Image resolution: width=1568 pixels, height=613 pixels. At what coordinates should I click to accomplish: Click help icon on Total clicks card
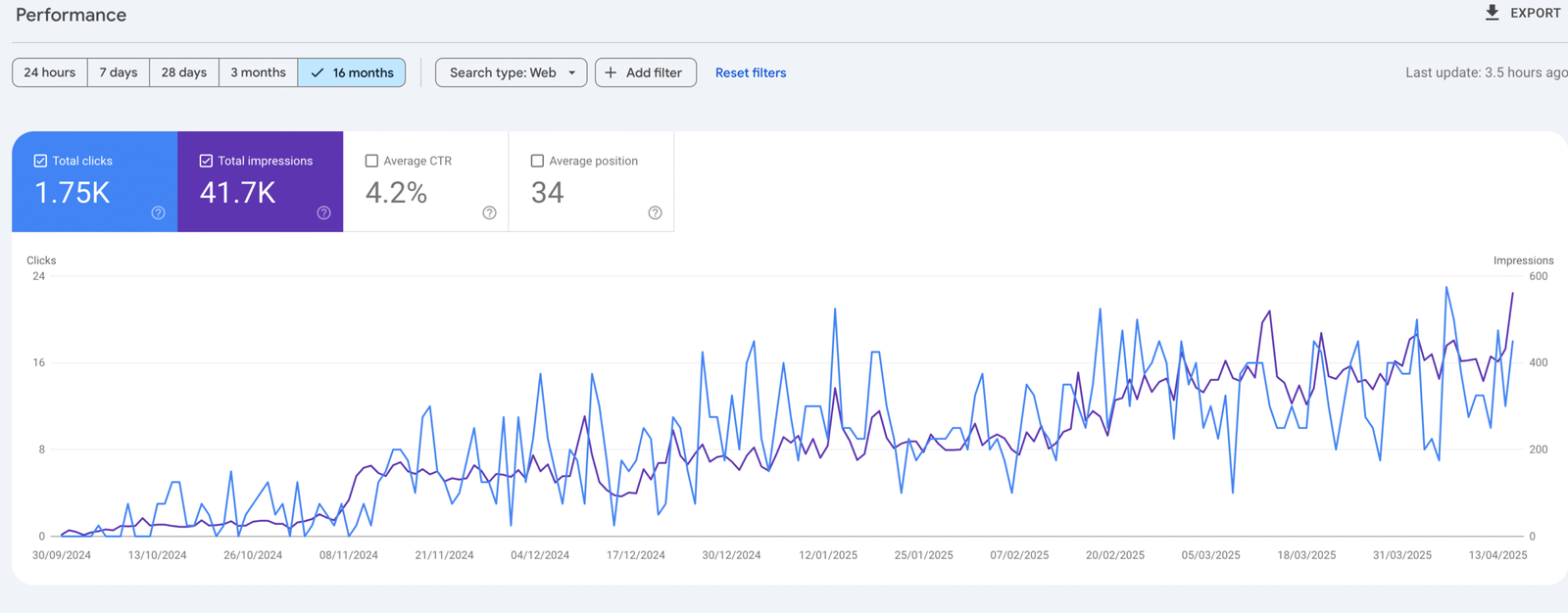pos(158,212)
